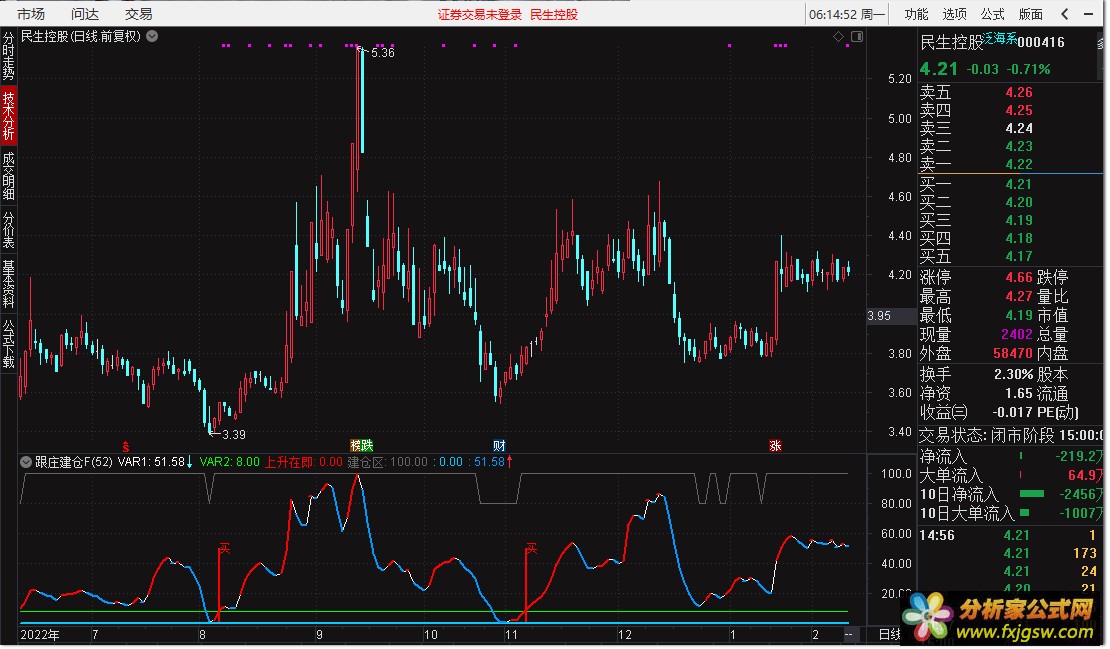Click the 卖二 price 4.23
Image resolution: width=1110 pixels, height=649 pixels.
(x=1019, y=147)
